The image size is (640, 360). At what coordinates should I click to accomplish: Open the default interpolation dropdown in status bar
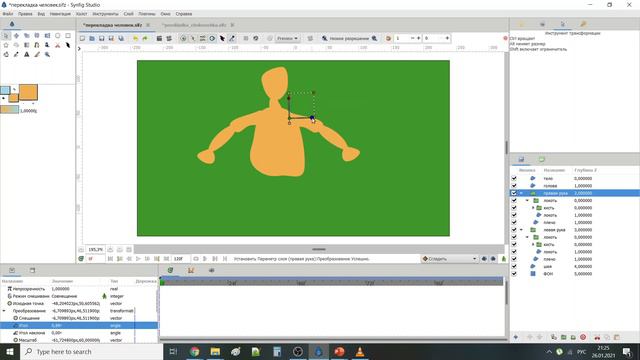click(x=449, y=259)
